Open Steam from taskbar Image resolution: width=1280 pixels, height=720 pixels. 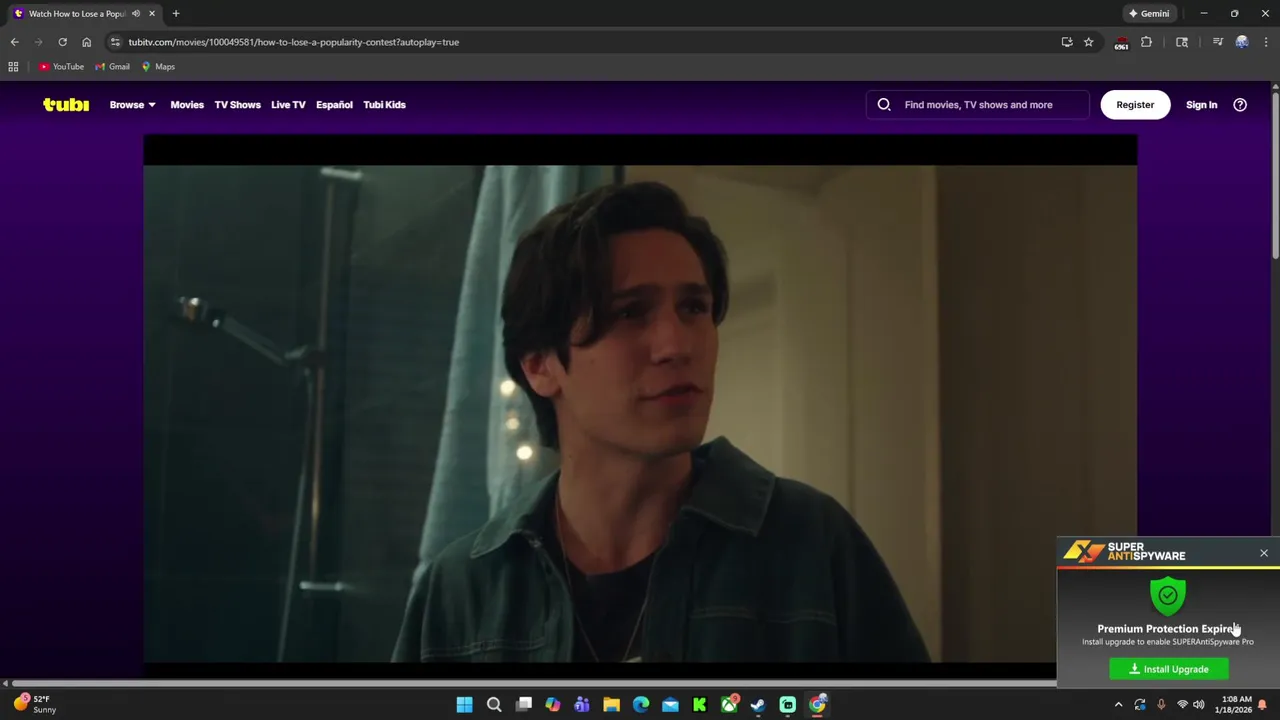758,704
